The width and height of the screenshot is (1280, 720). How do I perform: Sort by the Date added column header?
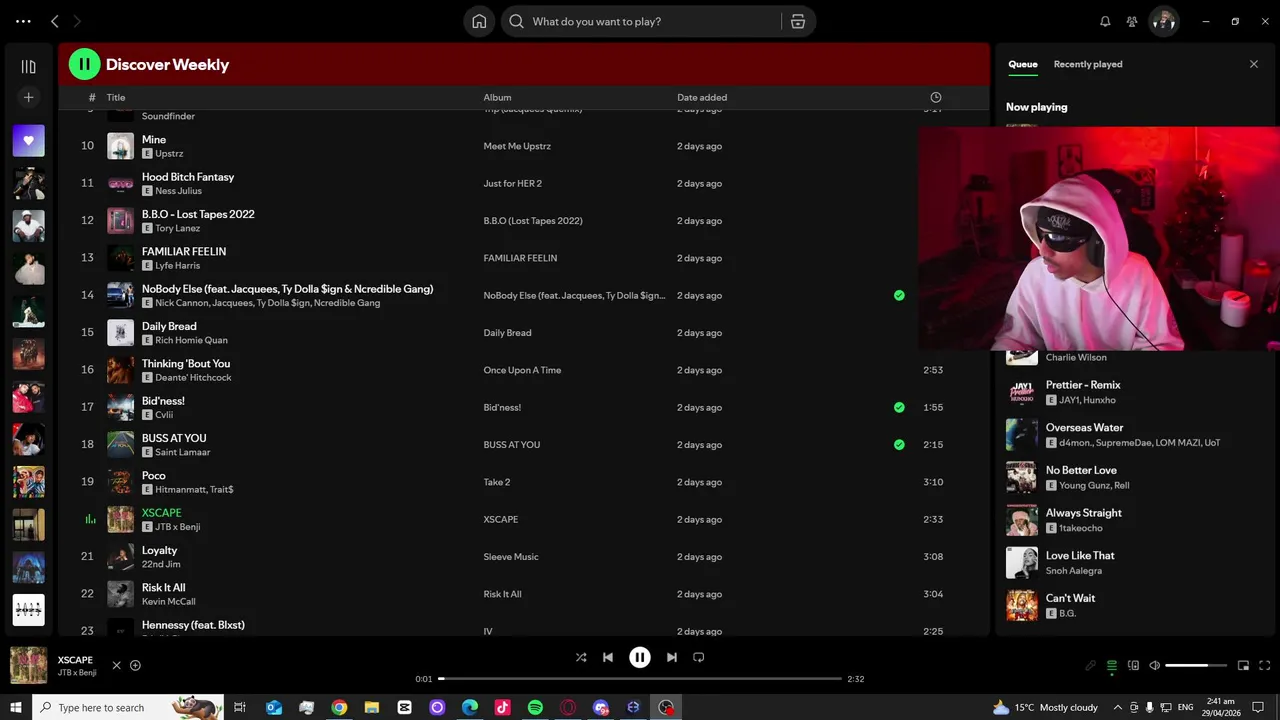702,97
